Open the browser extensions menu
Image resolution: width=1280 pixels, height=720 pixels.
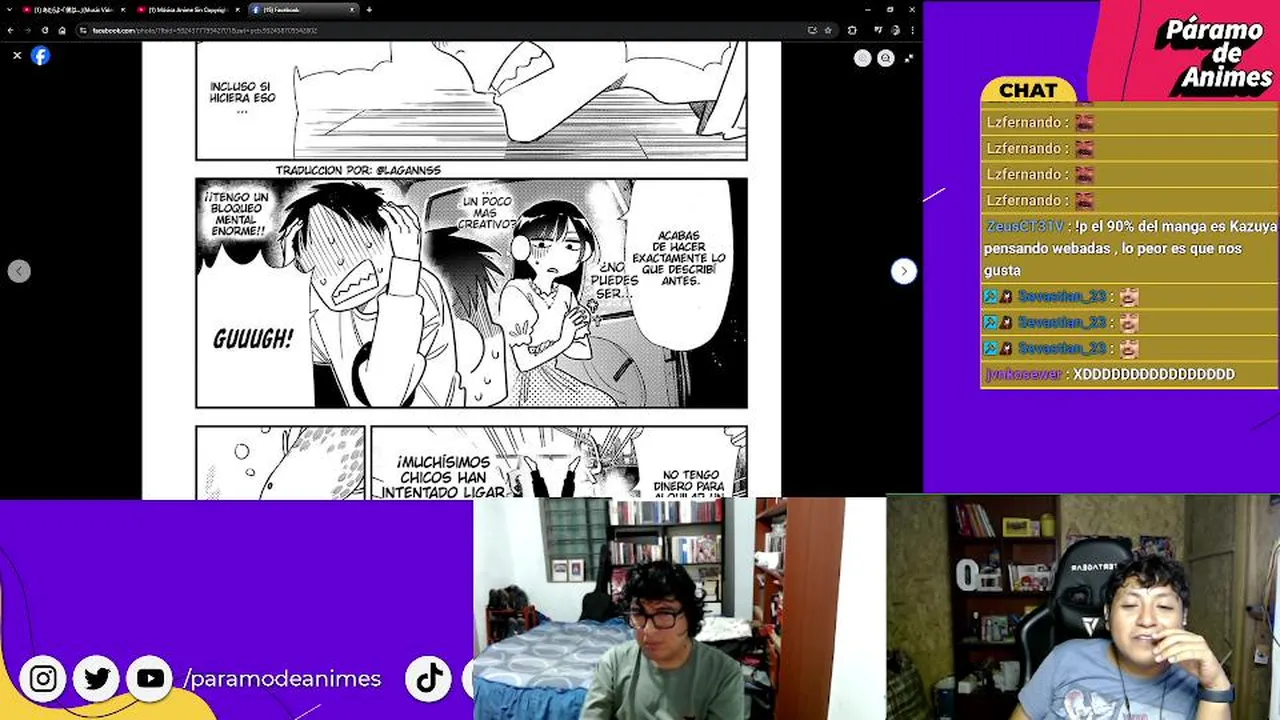point(852,30)
